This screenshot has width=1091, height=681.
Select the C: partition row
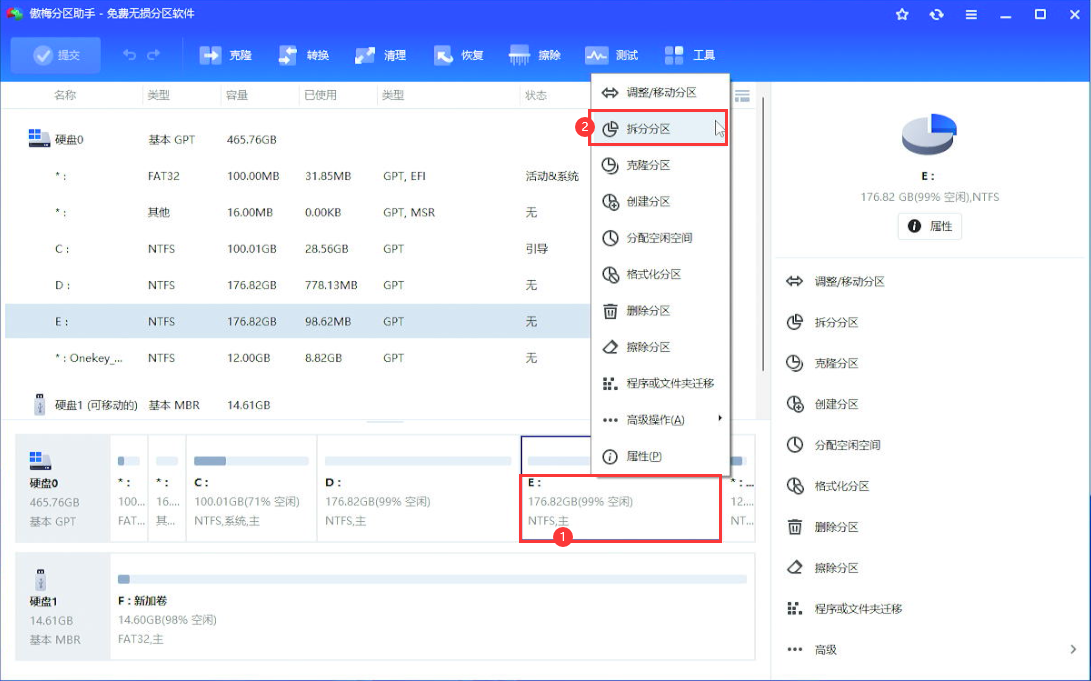(x=297, y=249)
